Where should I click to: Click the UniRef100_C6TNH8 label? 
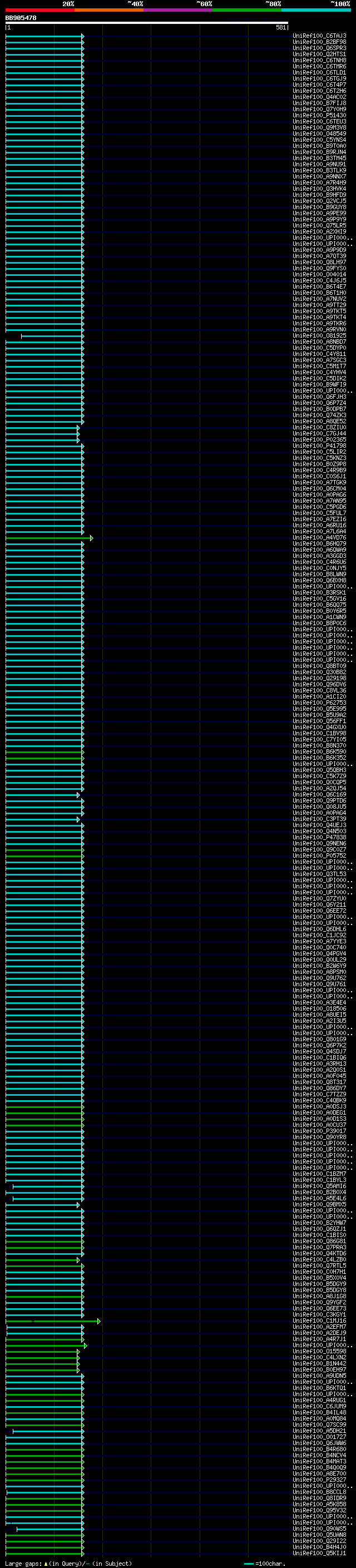pos(319,60)
